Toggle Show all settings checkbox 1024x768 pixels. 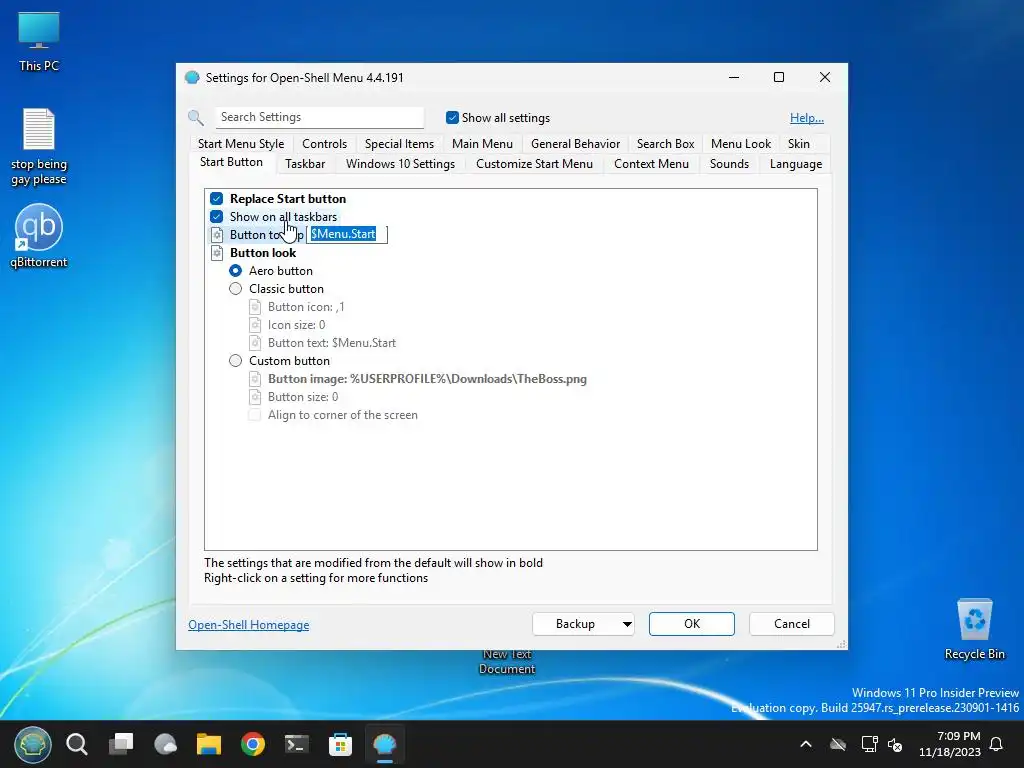click(452, 118)
